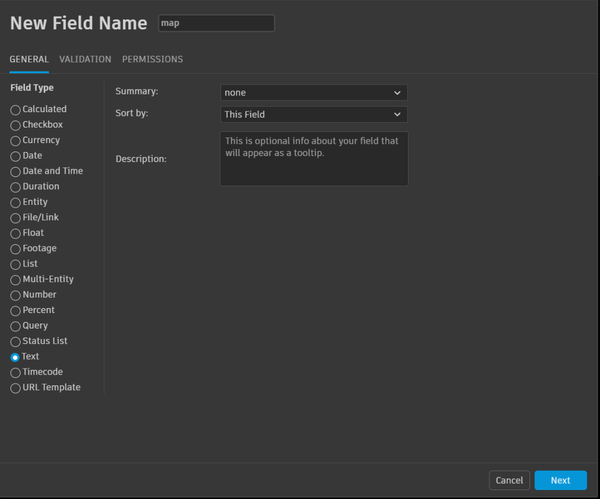Select the Footage field type
Viewport: 600px width, 499px height.
(x=15, y=249)
